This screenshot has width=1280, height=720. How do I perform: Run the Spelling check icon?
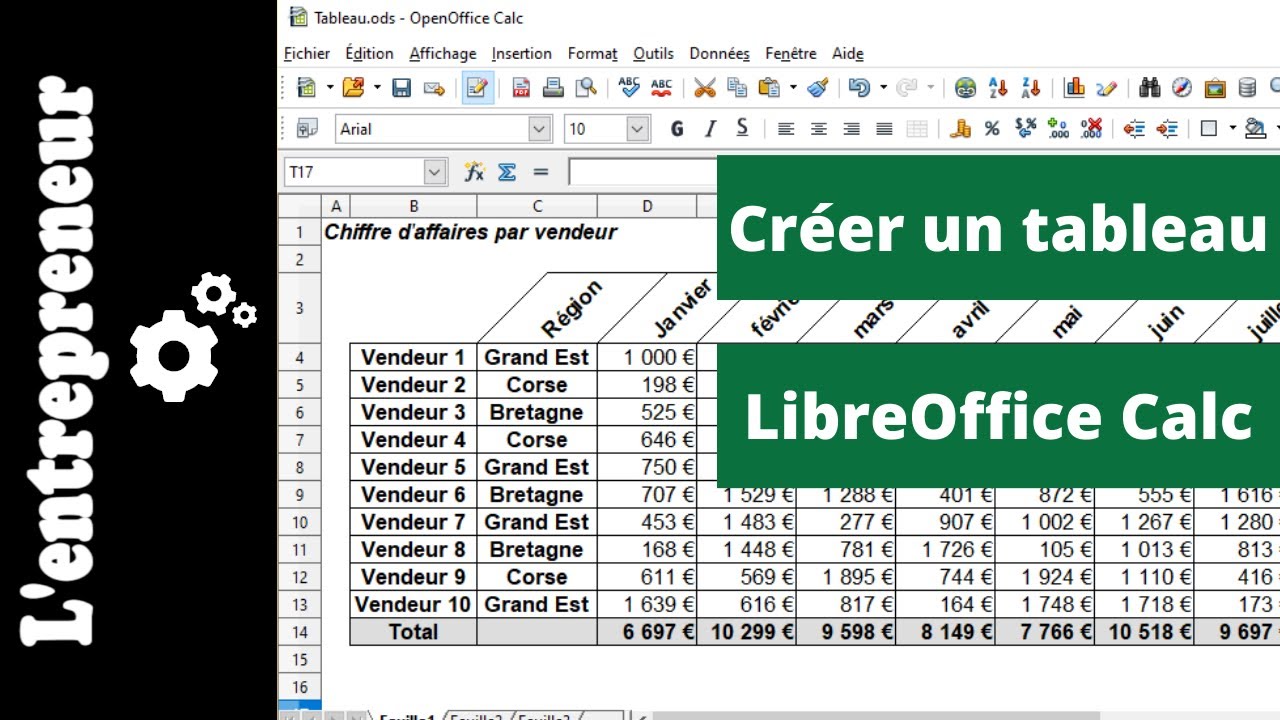pyautogui.click(x=629, y=88)
